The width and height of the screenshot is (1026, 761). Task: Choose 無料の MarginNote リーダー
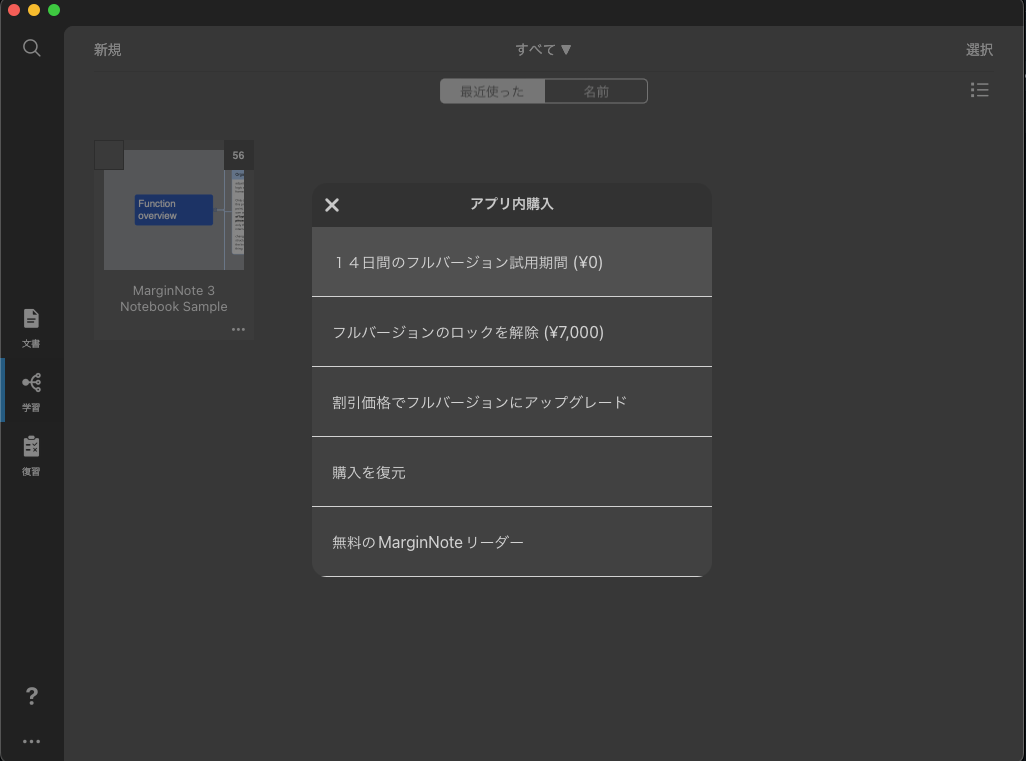512,542
